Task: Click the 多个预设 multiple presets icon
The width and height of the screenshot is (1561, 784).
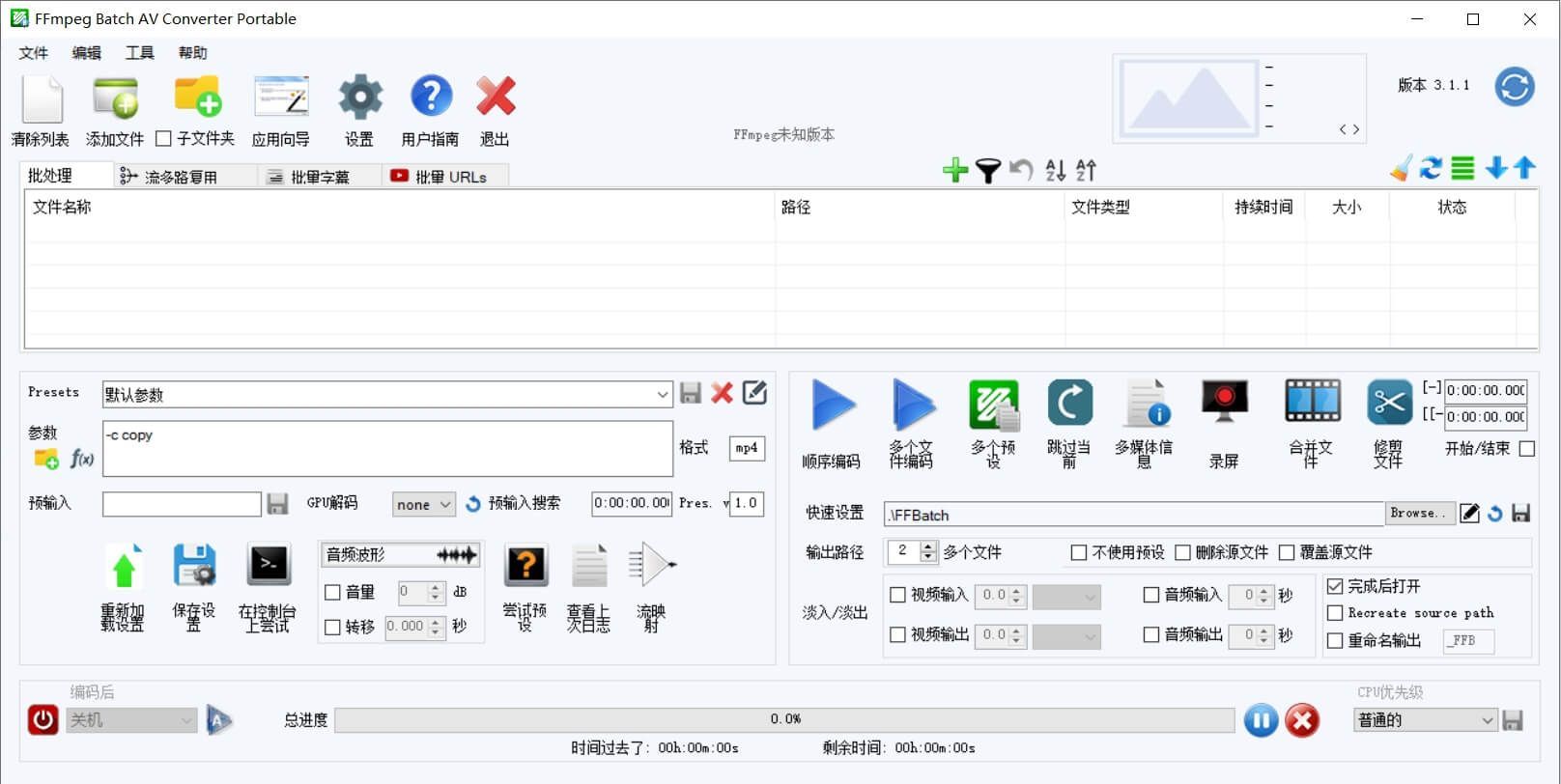Action: [x=994, y=405]
